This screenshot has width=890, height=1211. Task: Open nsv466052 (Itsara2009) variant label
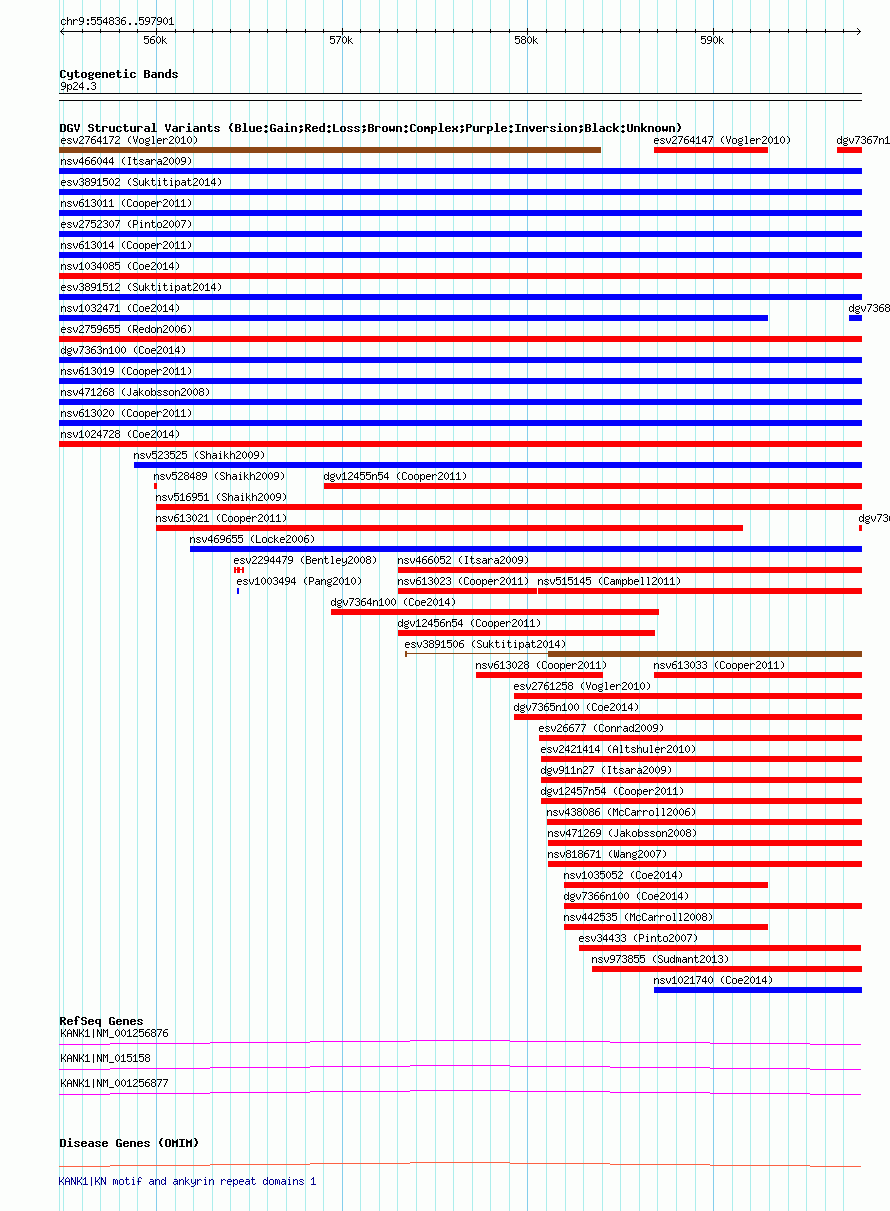[x=463, y=560]
